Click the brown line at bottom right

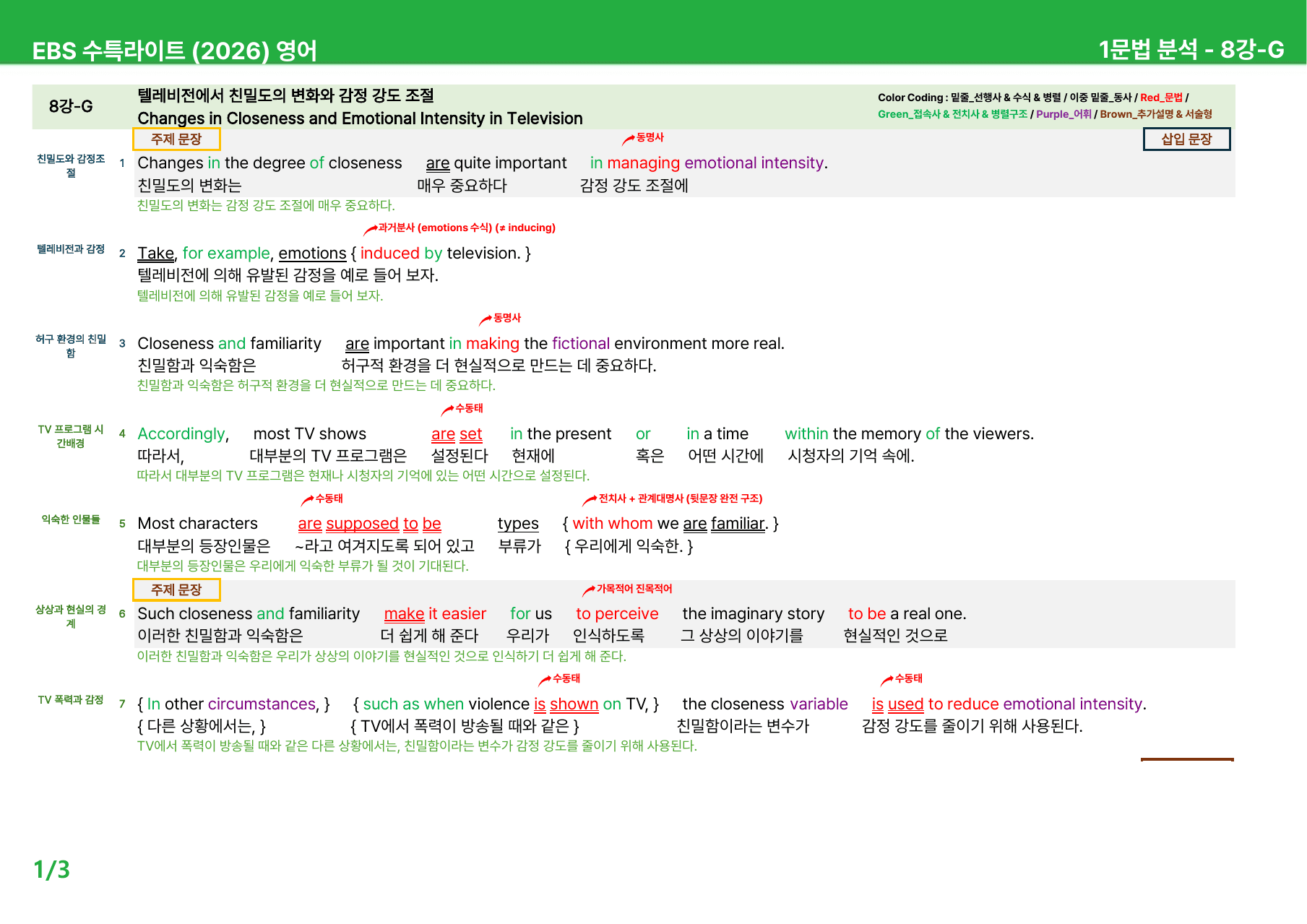click(x=1187, y=759)
